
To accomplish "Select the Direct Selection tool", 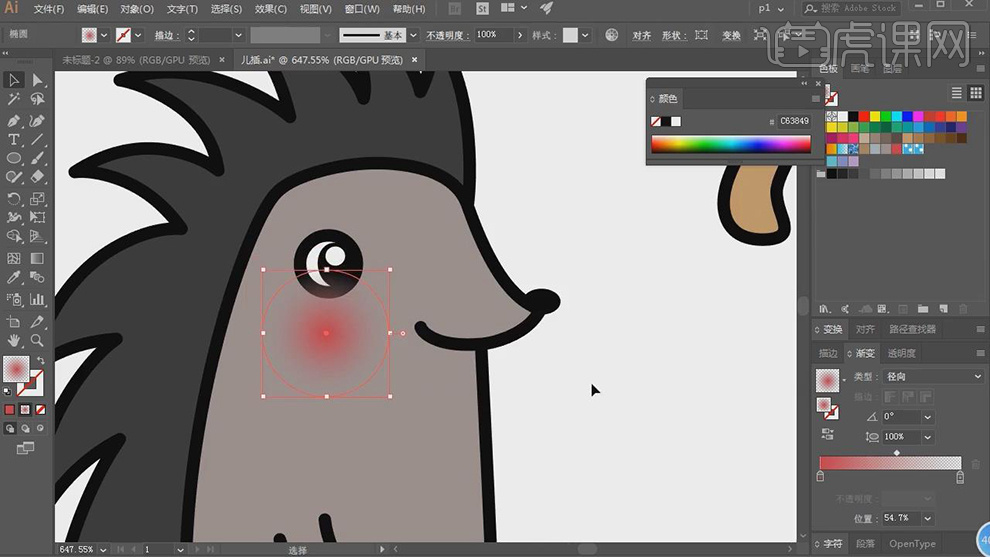I will 37,80.
